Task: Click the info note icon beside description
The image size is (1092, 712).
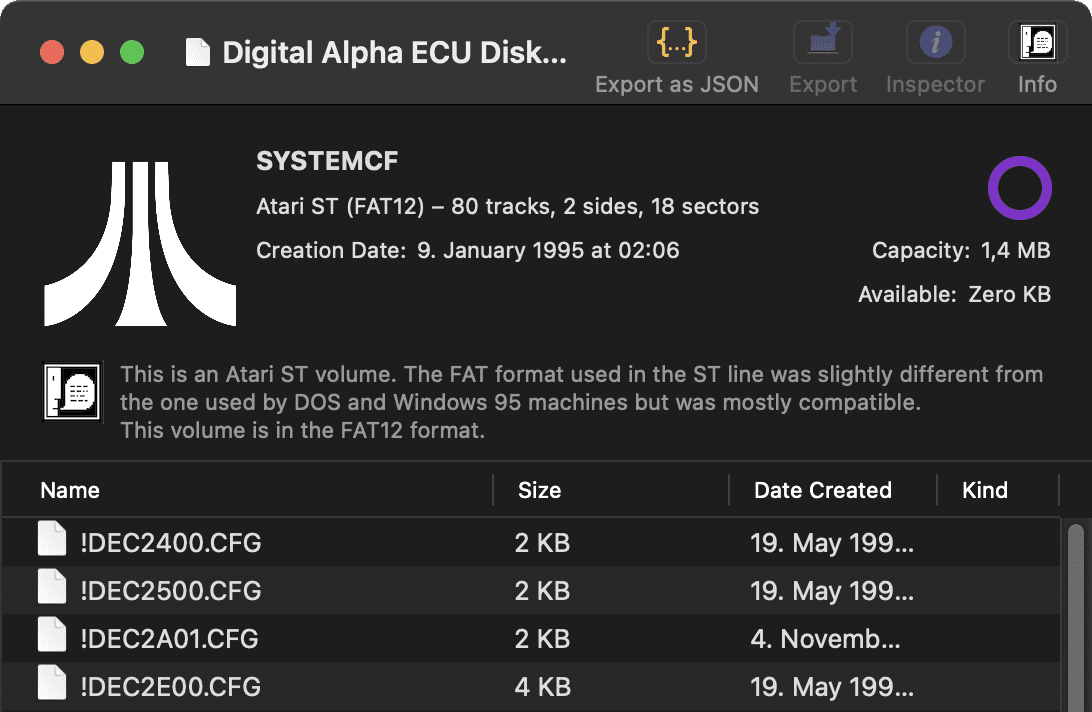Action: pos(71,391)
